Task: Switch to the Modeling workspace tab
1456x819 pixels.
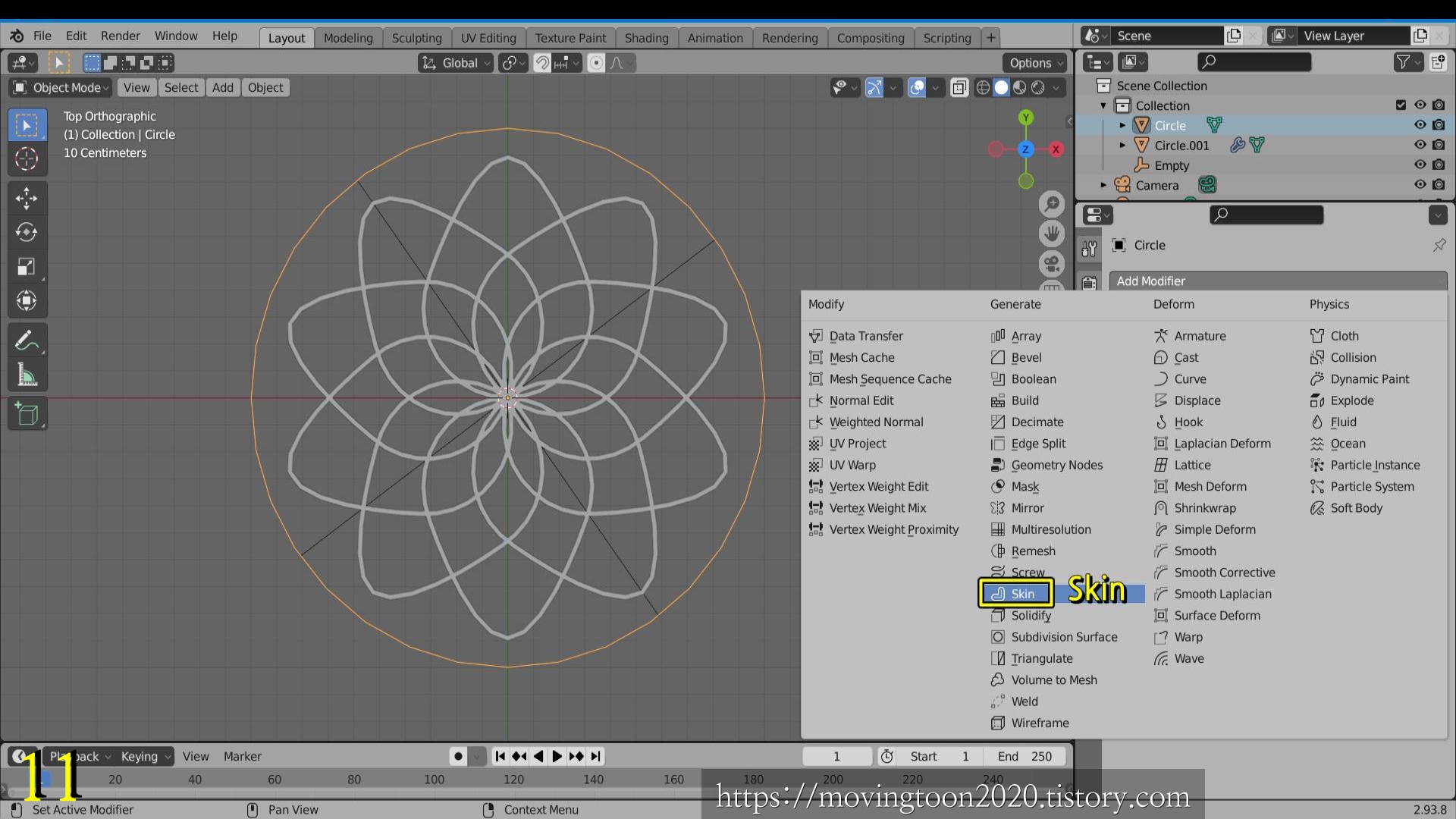Action: pos(348,38)
